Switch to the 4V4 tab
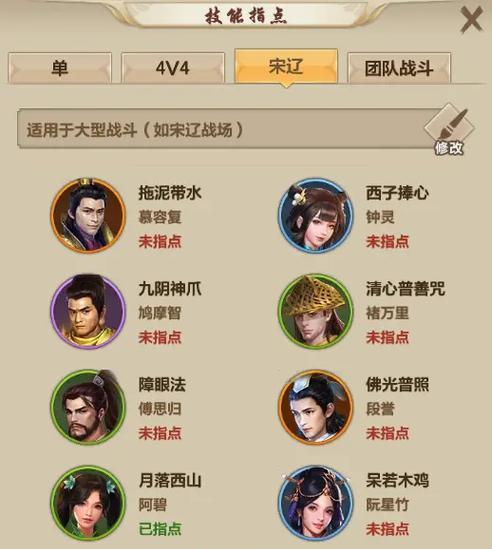 [173, 68]
